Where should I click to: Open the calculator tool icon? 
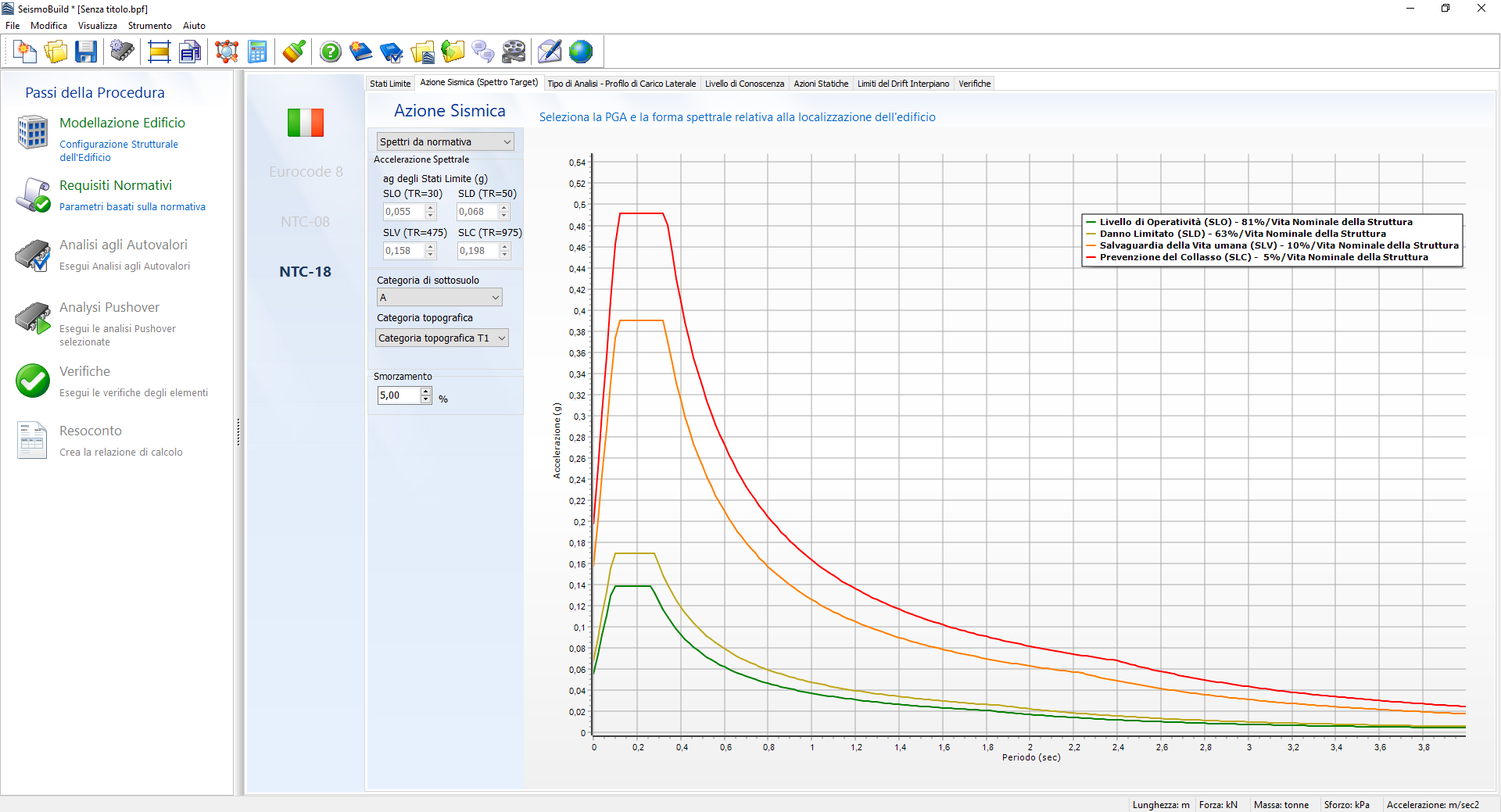(257, 52)
